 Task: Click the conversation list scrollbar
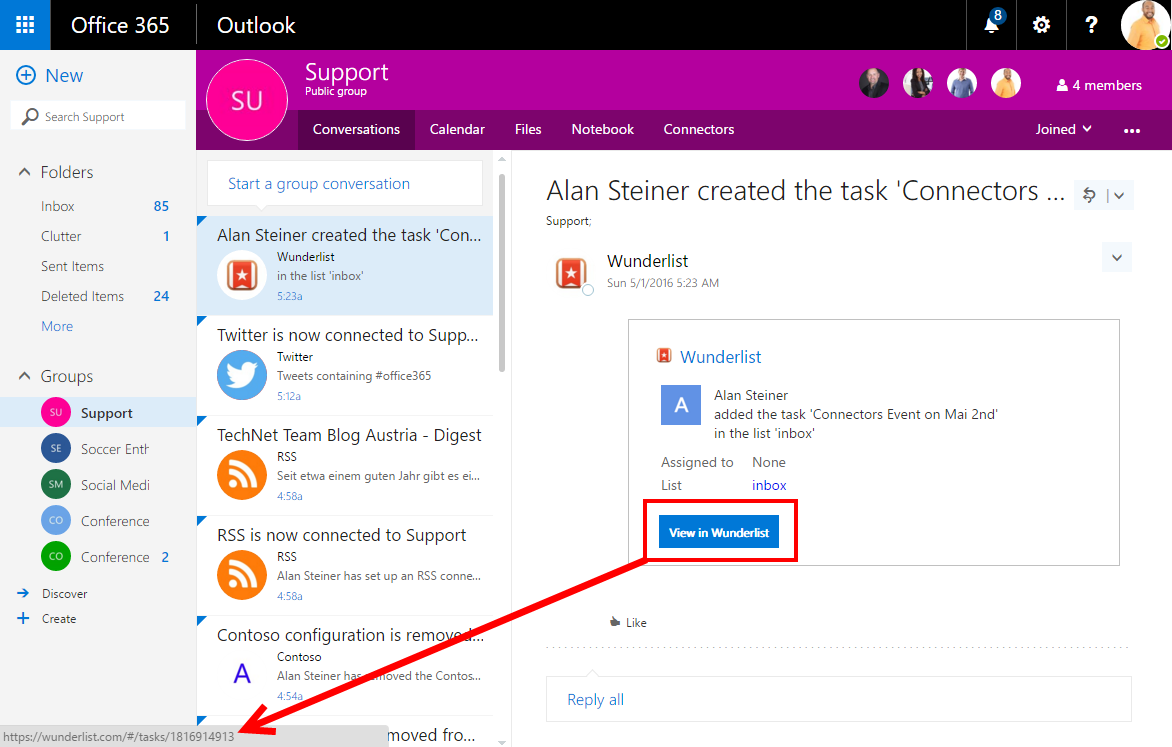502,274
